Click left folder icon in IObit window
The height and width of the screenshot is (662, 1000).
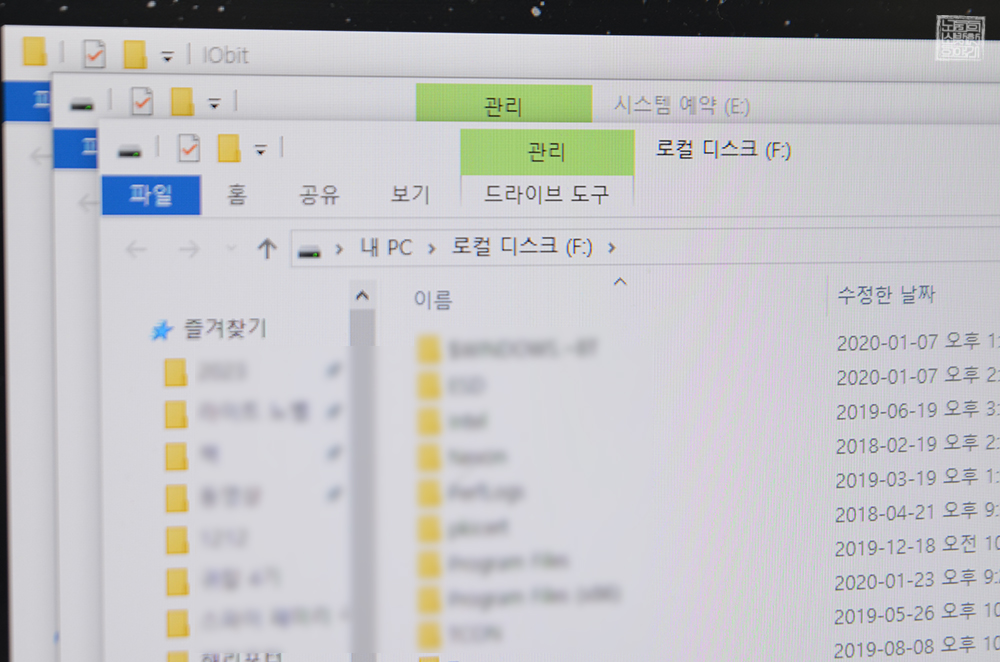34,52
